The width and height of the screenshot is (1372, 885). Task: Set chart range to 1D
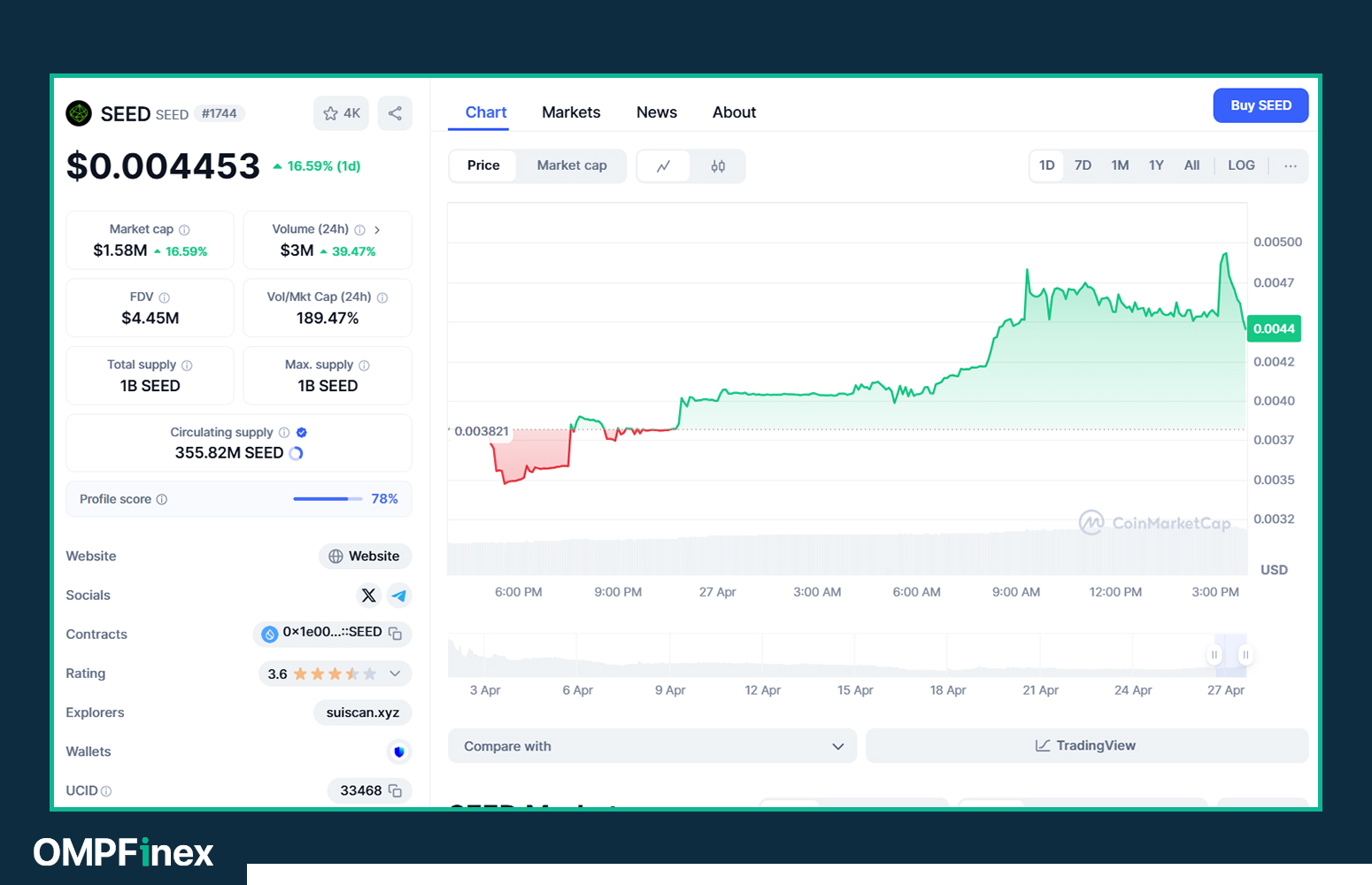1046,165
